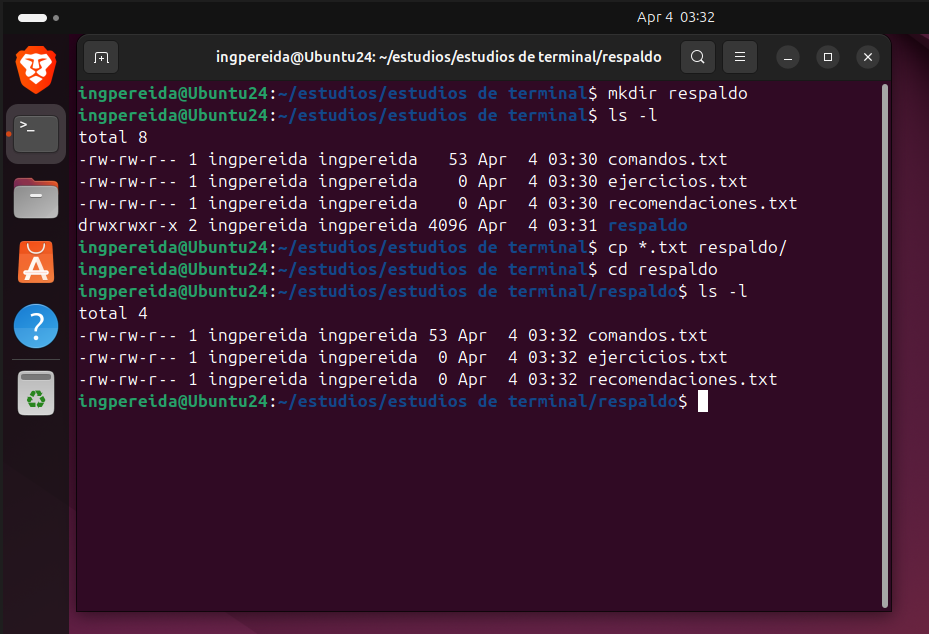Click recomendaciones.txt dated 03:30
The height and width of the screenshot is (634, 929).
[702, 203]
